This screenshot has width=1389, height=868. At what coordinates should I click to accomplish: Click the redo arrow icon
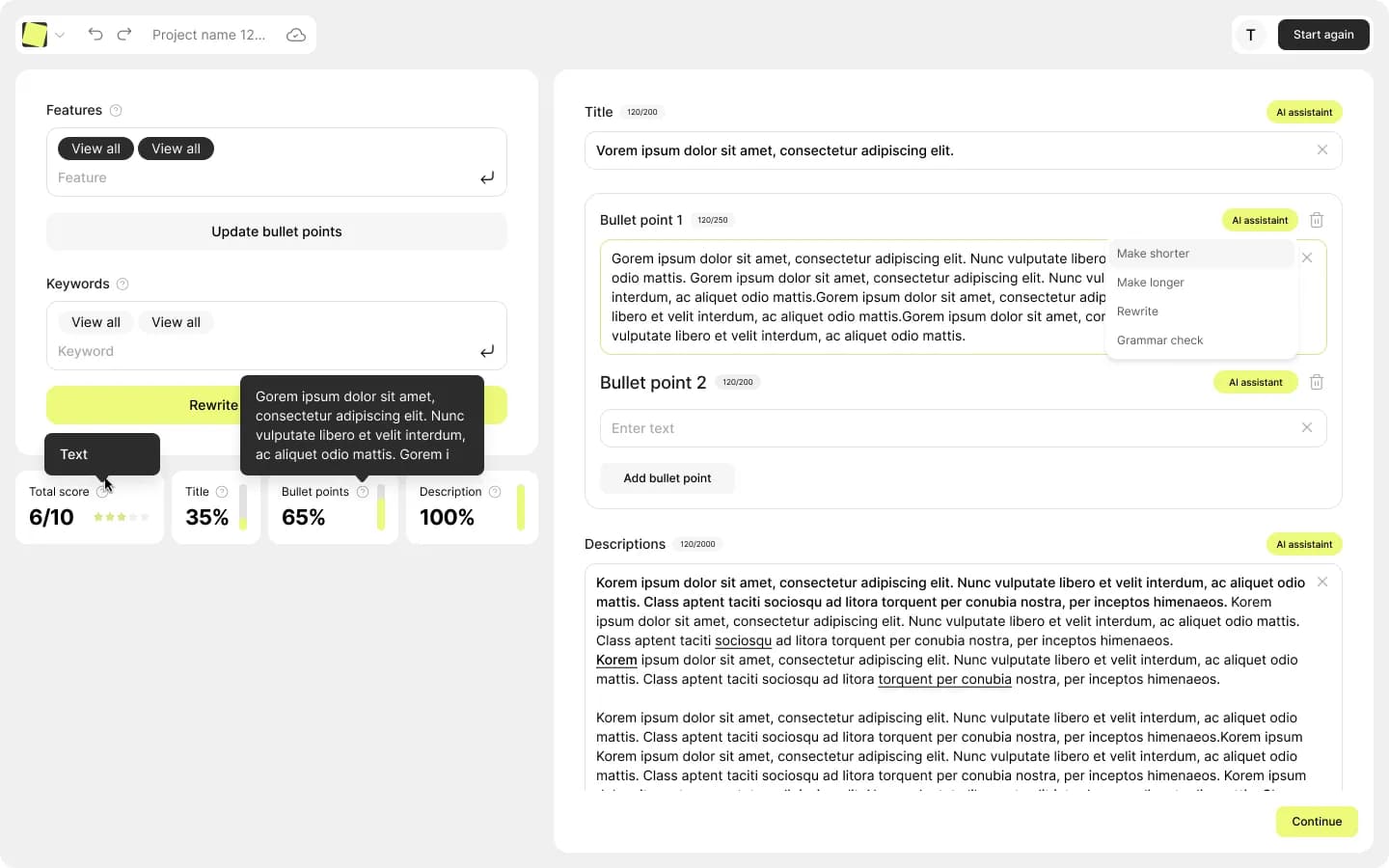123,34
